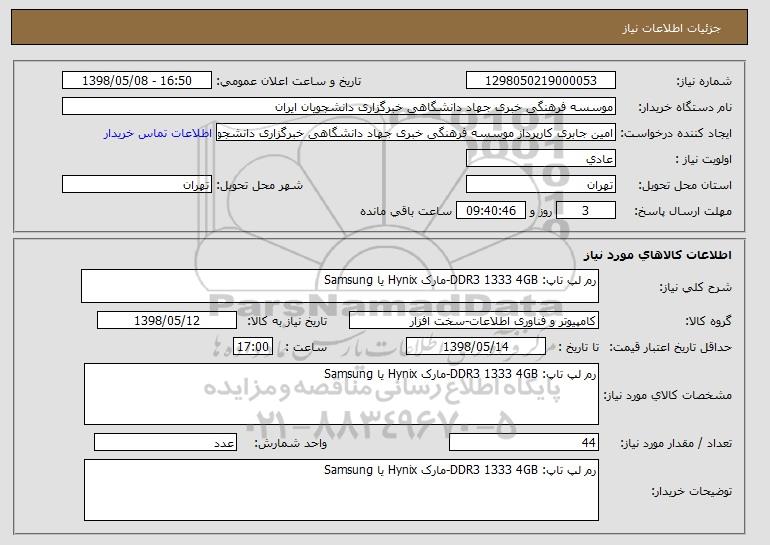Screen dimensions: 770x545
Task: Click the item specifications text box
Action: tap(341, 394)
